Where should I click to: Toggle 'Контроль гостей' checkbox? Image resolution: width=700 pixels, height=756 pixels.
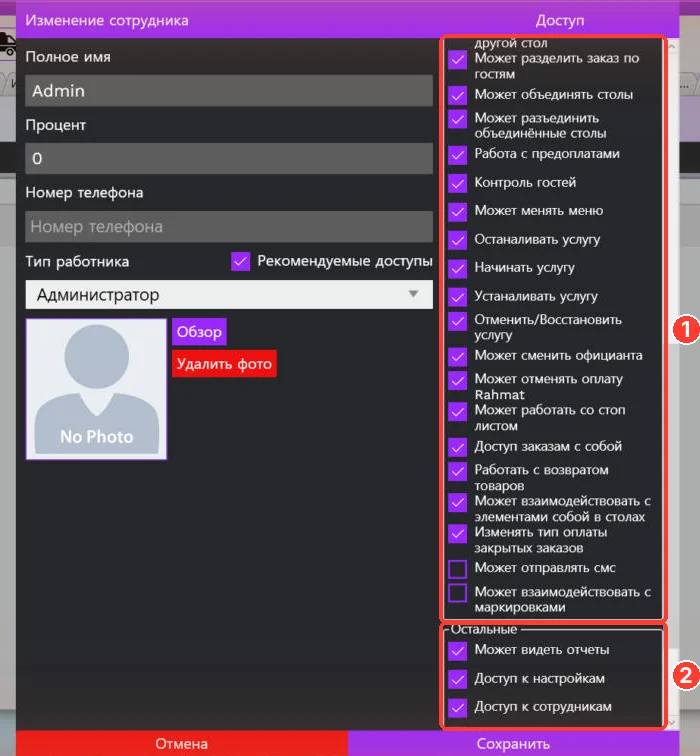tap(457, 183)
